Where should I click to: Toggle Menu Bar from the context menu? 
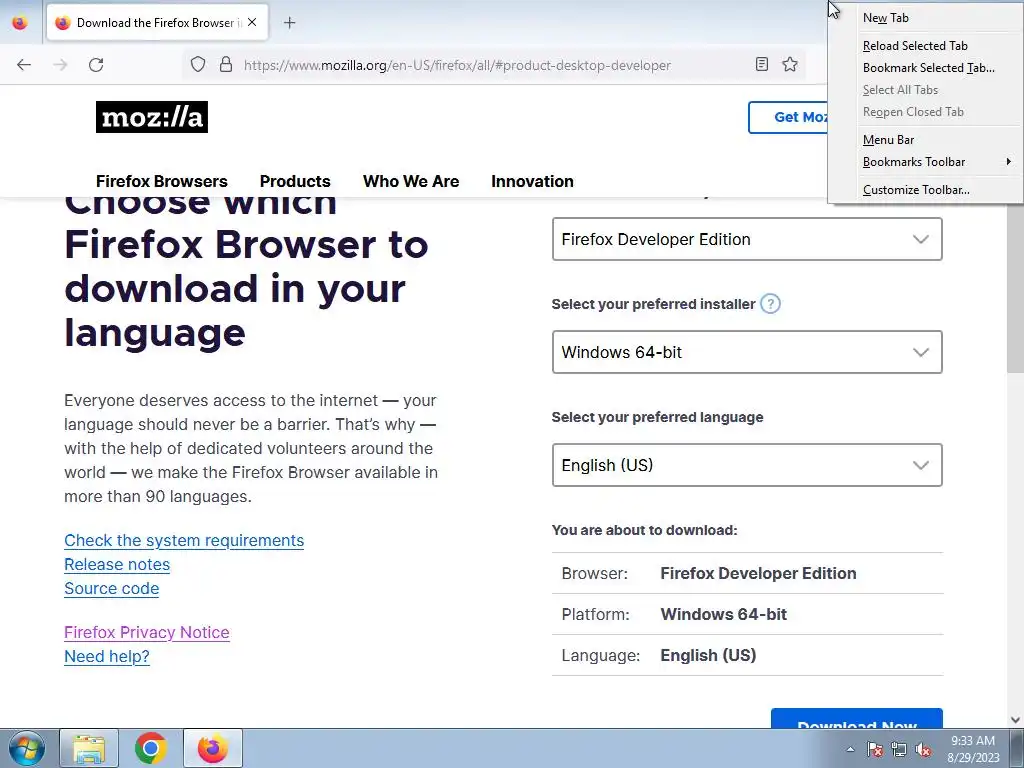click(925, 140)
